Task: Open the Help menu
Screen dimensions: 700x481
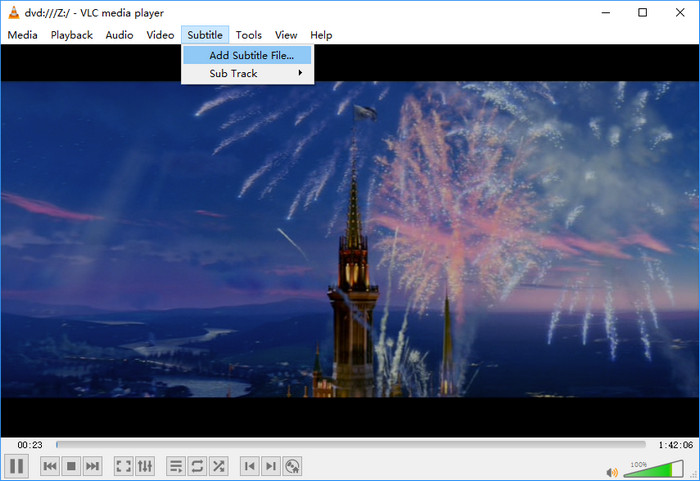Action: pyautogui.click(x=321, y=35)
